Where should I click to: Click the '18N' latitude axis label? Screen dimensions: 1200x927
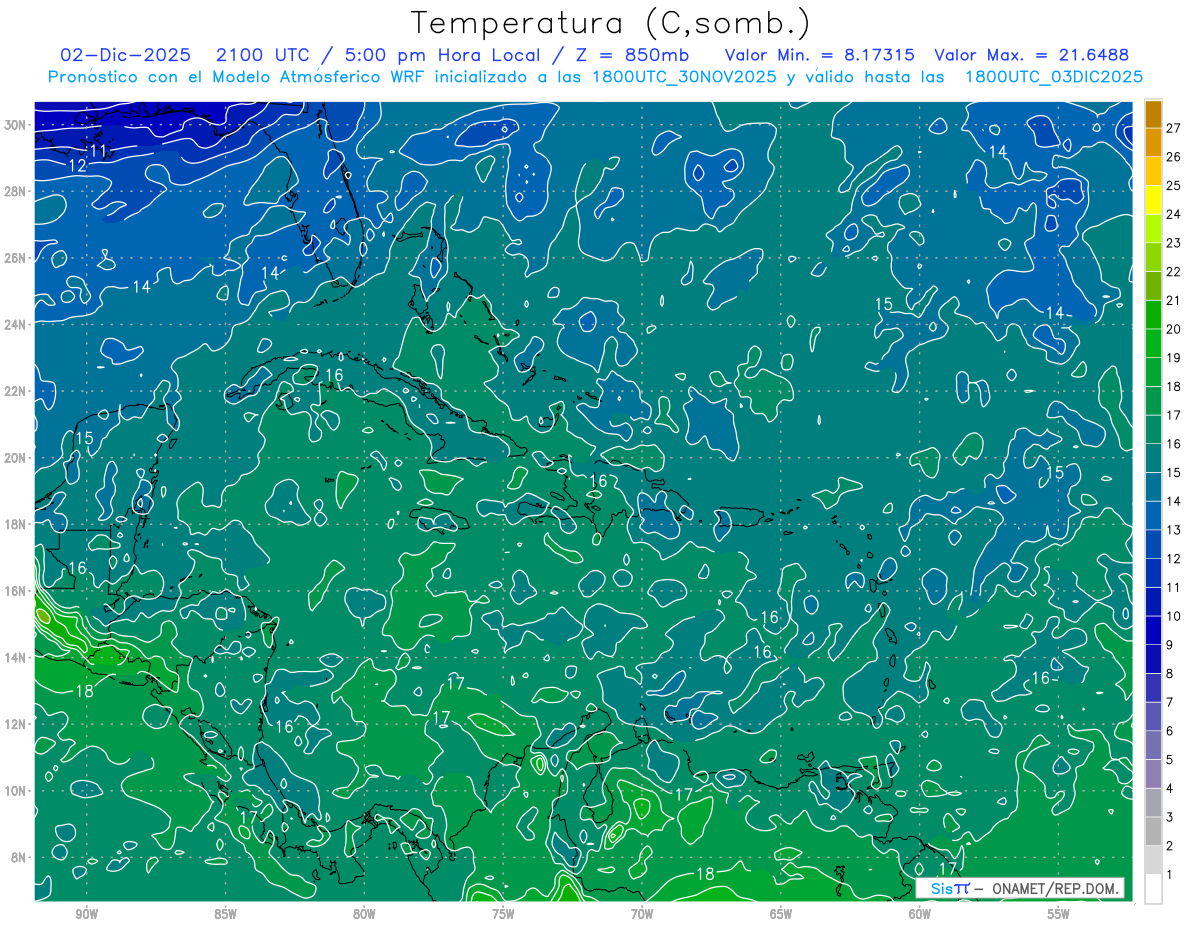(x=16, y=524)
